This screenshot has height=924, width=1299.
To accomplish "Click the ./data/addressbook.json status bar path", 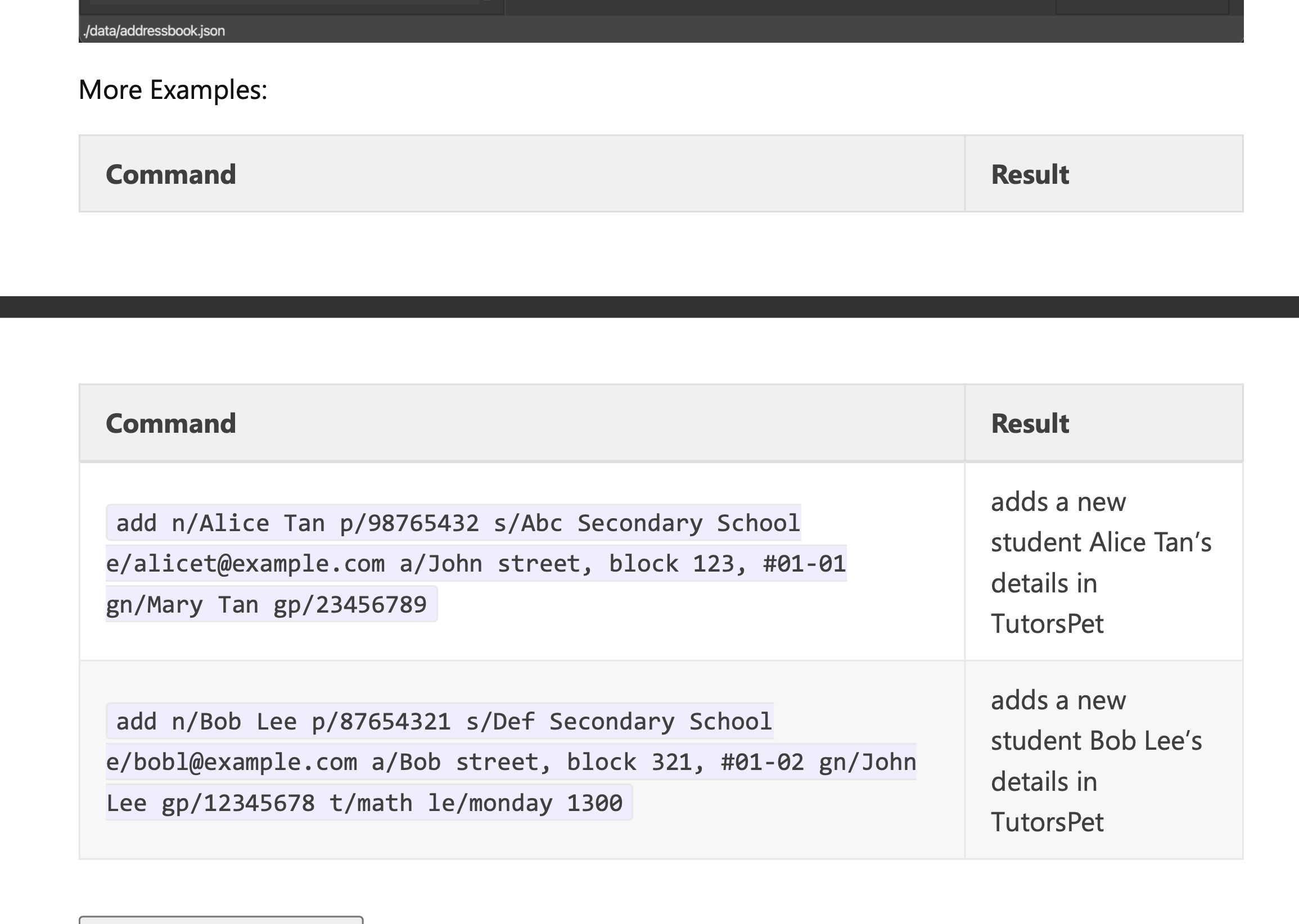I will [154, 31].
